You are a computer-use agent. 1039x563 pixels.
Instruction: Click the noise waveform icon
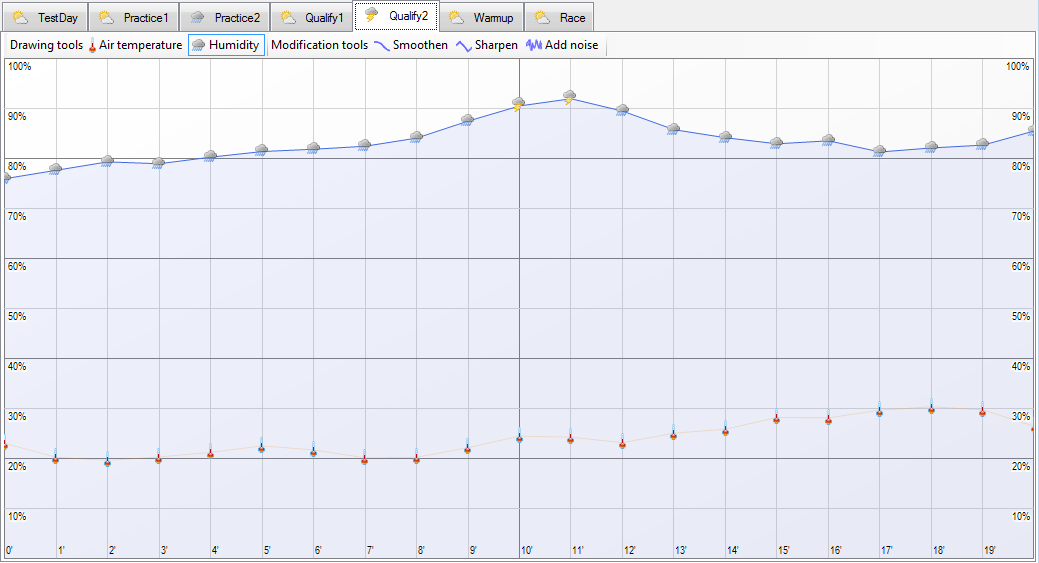(x=534, y=45)
